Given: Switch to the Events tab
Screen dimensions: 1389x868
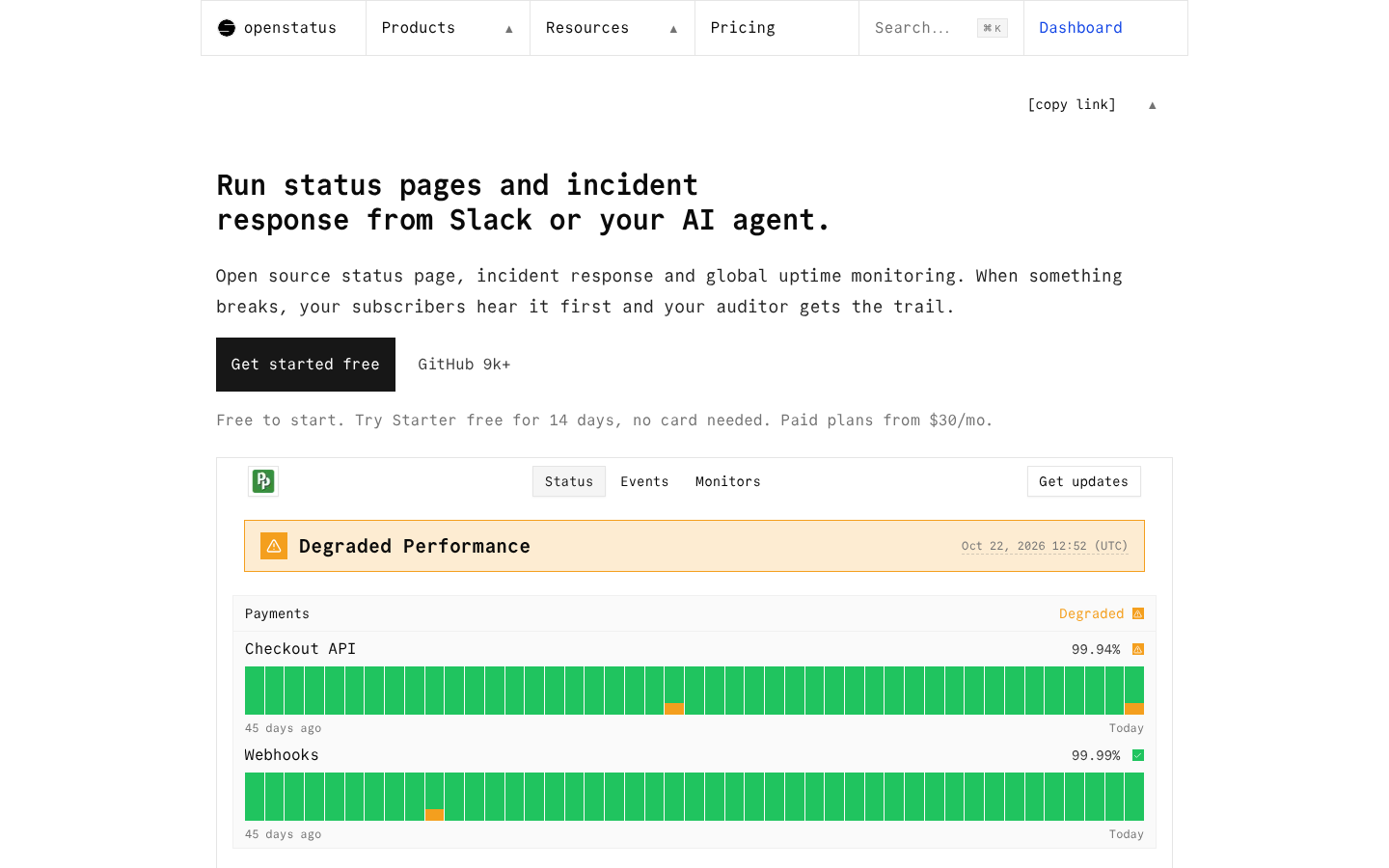Looking at the screenshot, I should [644, 481].
